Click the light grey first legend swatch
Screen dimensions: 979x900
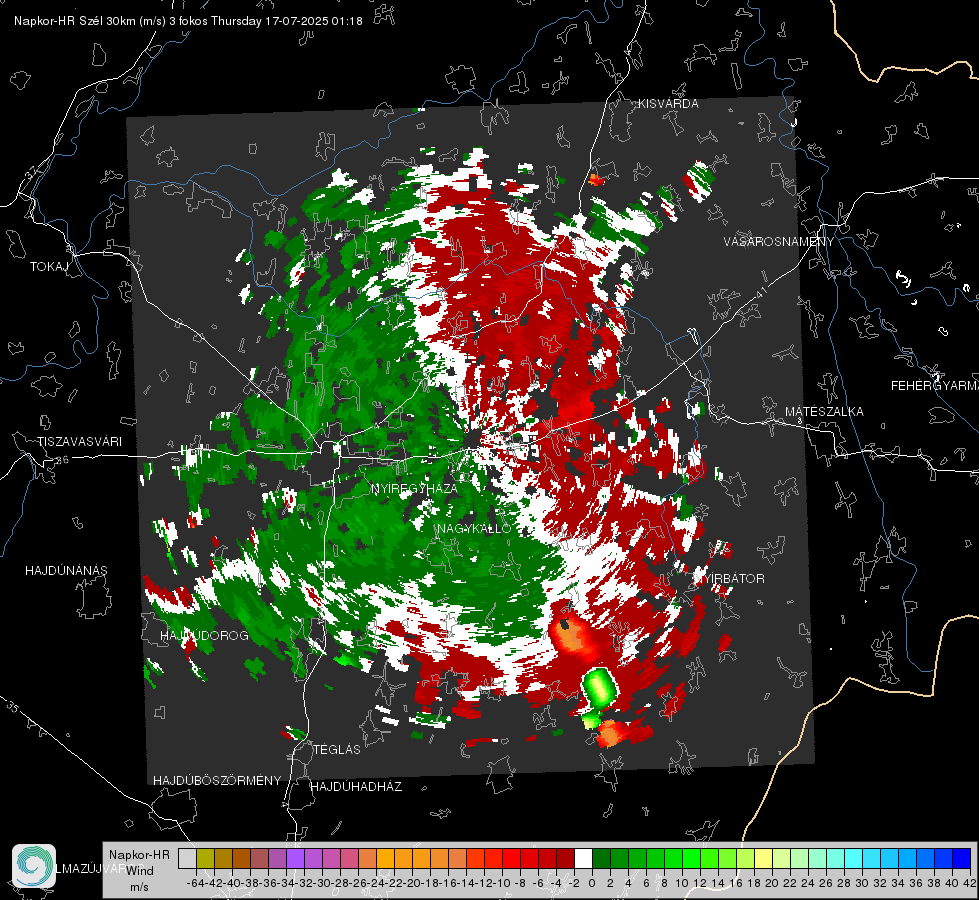point(187,858)
